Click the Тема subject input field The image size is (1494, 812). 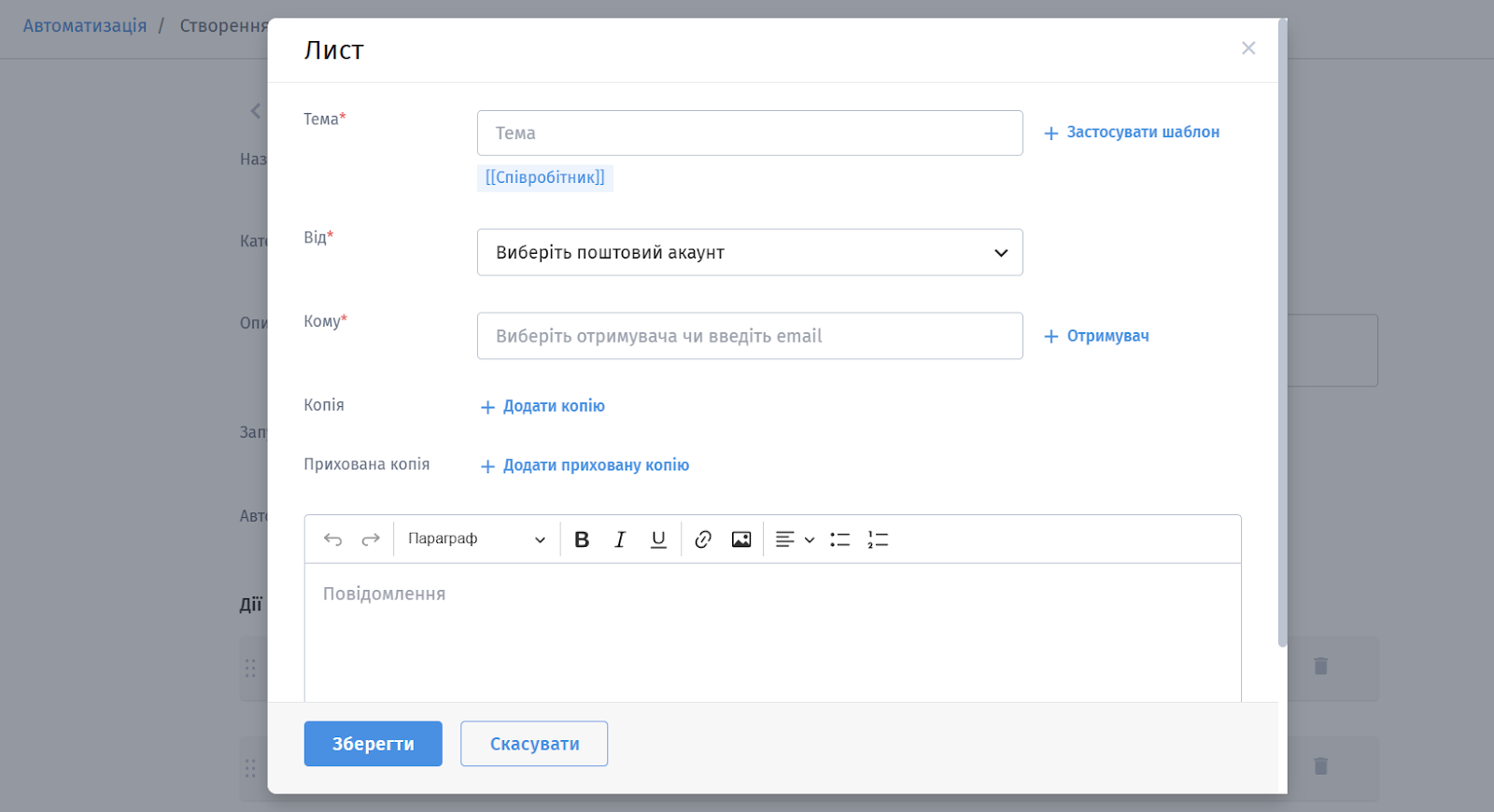pos(750,133)
